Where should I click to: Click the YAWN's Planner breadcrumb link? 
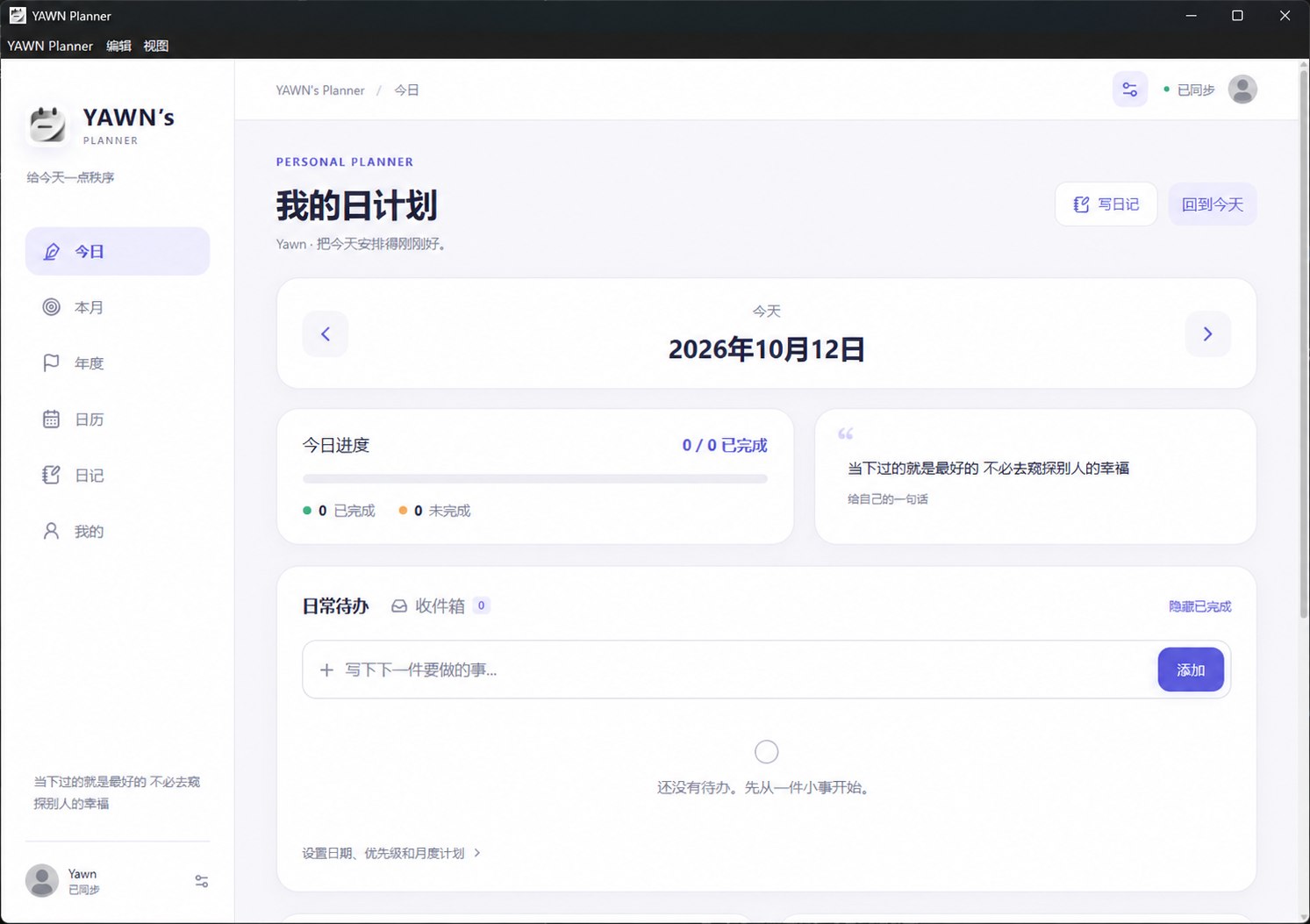[x=320, y=90]
